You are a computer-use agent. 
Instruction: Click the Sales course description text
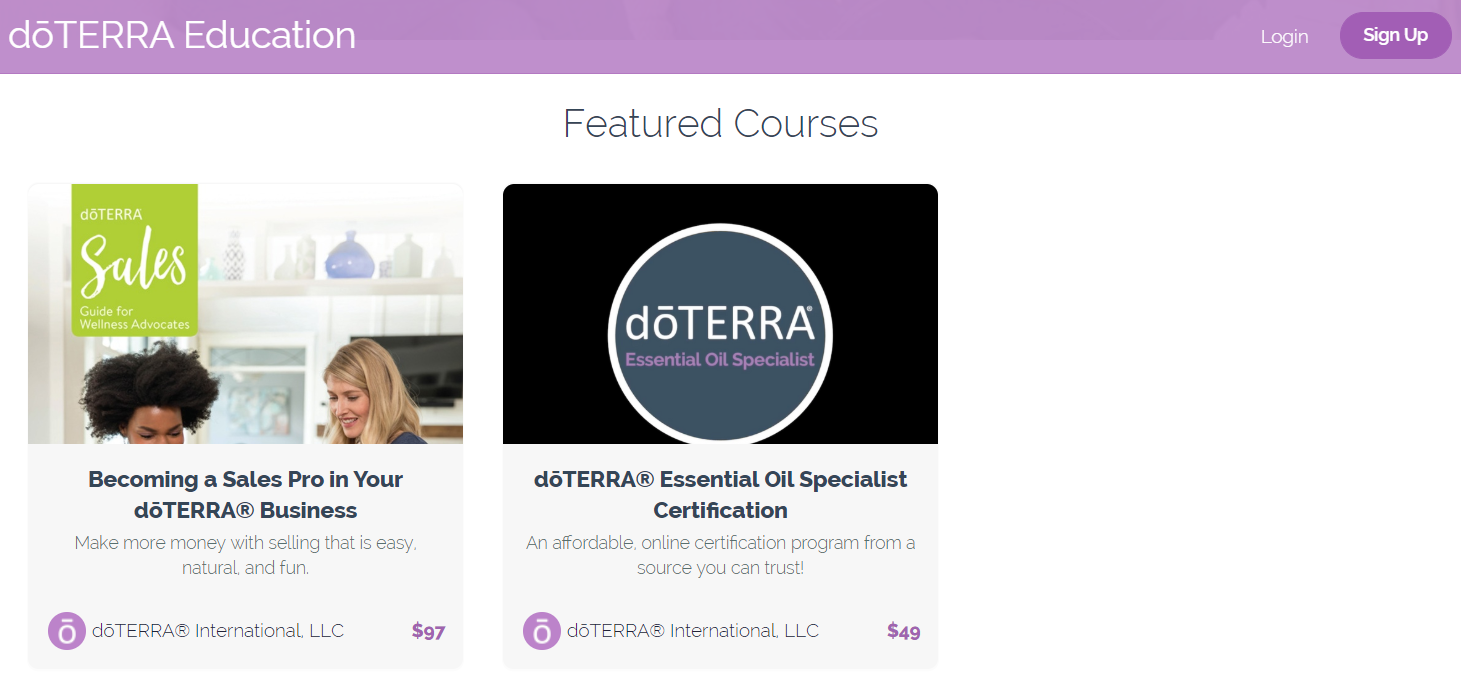coord(245,555)
